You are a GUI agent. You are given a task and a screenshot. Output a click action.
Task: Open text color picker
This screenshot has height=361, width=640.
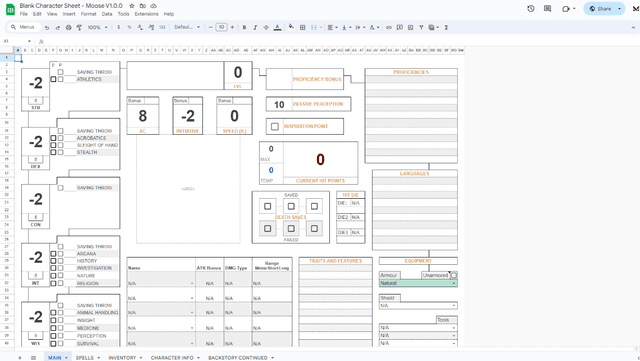(277, 27)
